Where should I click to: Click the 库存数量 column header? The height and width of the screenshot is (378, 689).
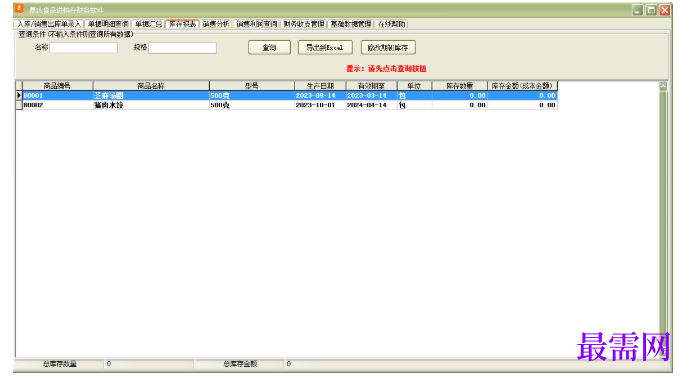click(460, 86)
